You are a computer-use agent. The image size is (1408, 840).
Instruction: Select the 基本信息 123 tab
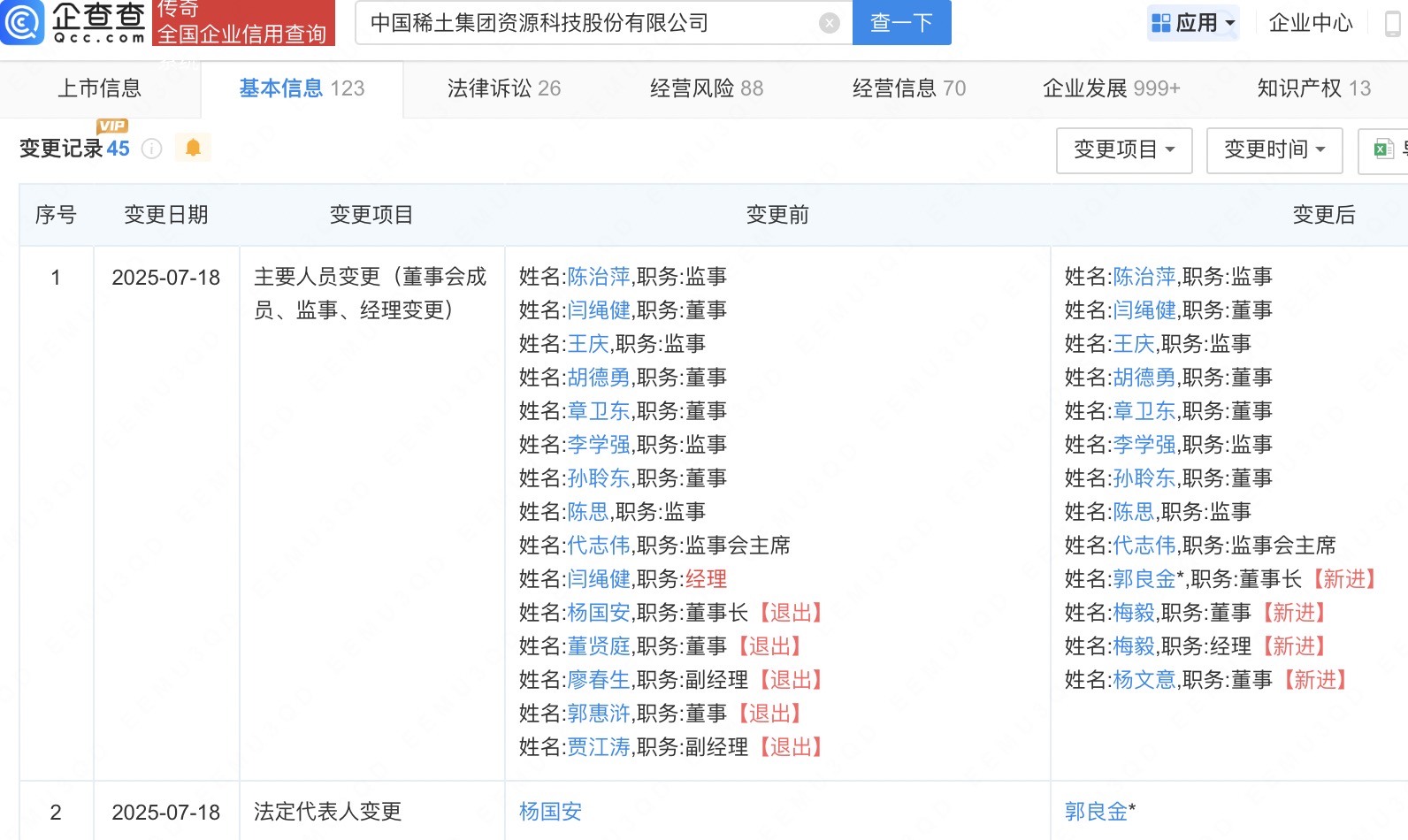[302, 88]
